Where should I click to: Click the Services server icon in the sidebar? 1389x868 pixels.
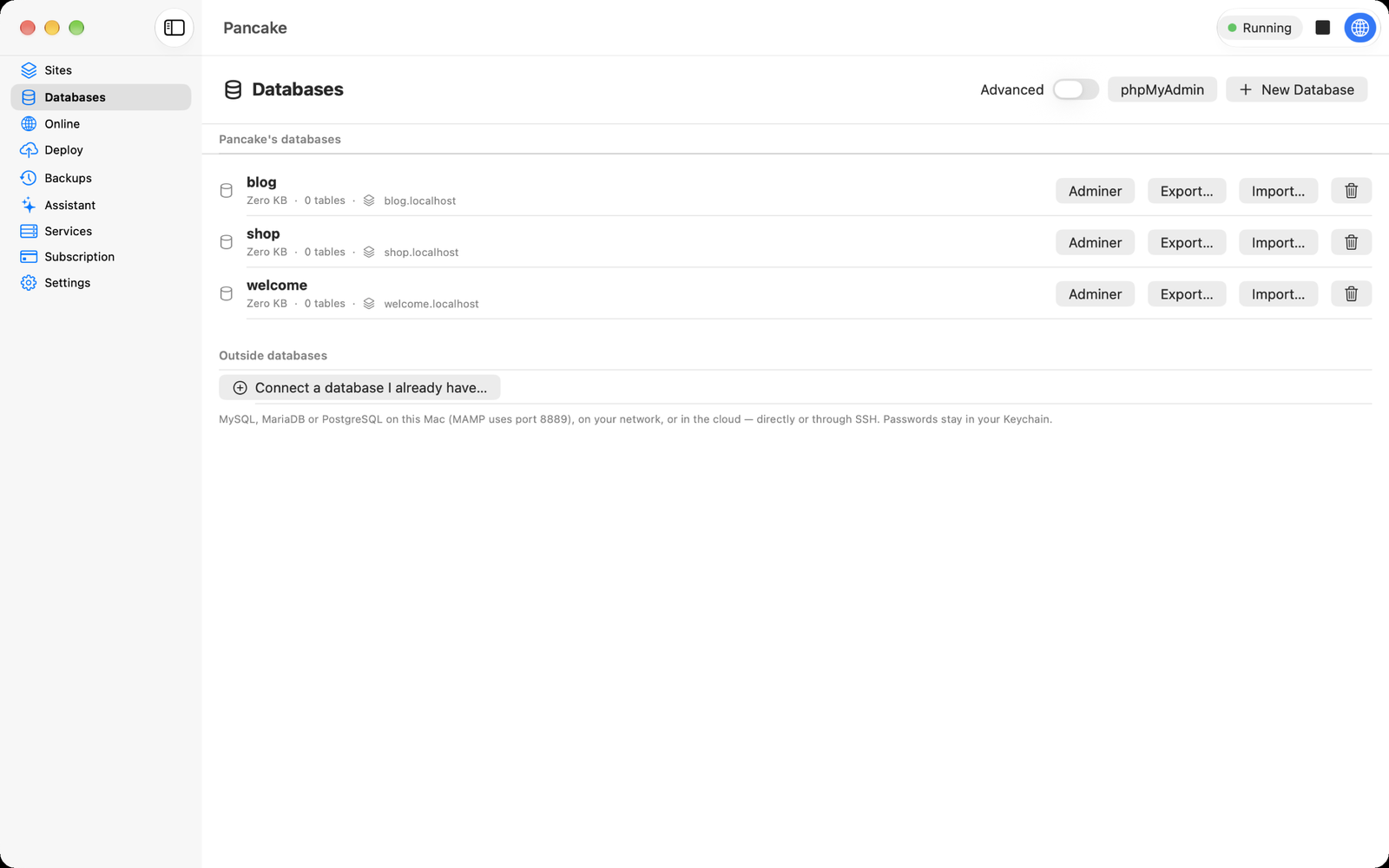pos(29,231)
